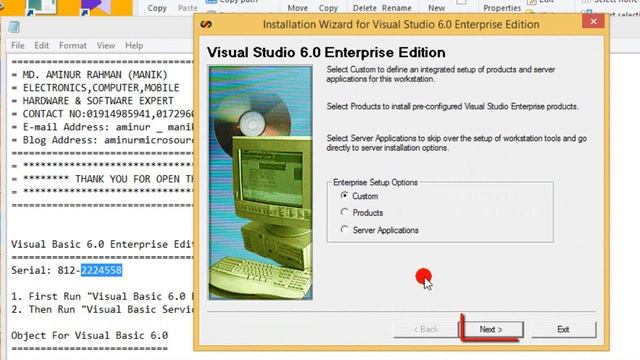Image resolution: width=640 pixels, height=360 pixels.
Task: Open the Notepad Format menu
Action: click(x=73, y=45)
